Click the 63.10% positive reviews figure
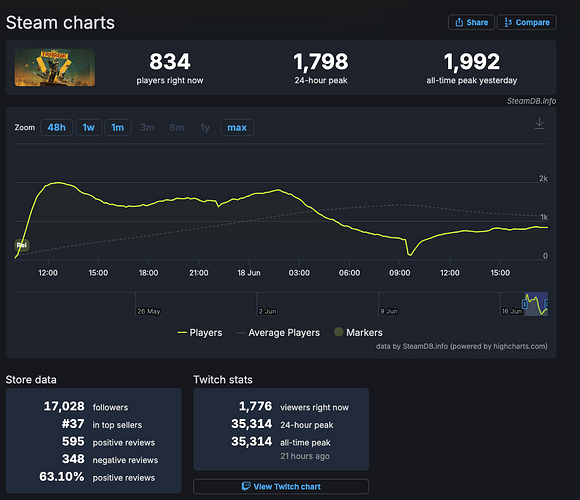 point(62,476)
